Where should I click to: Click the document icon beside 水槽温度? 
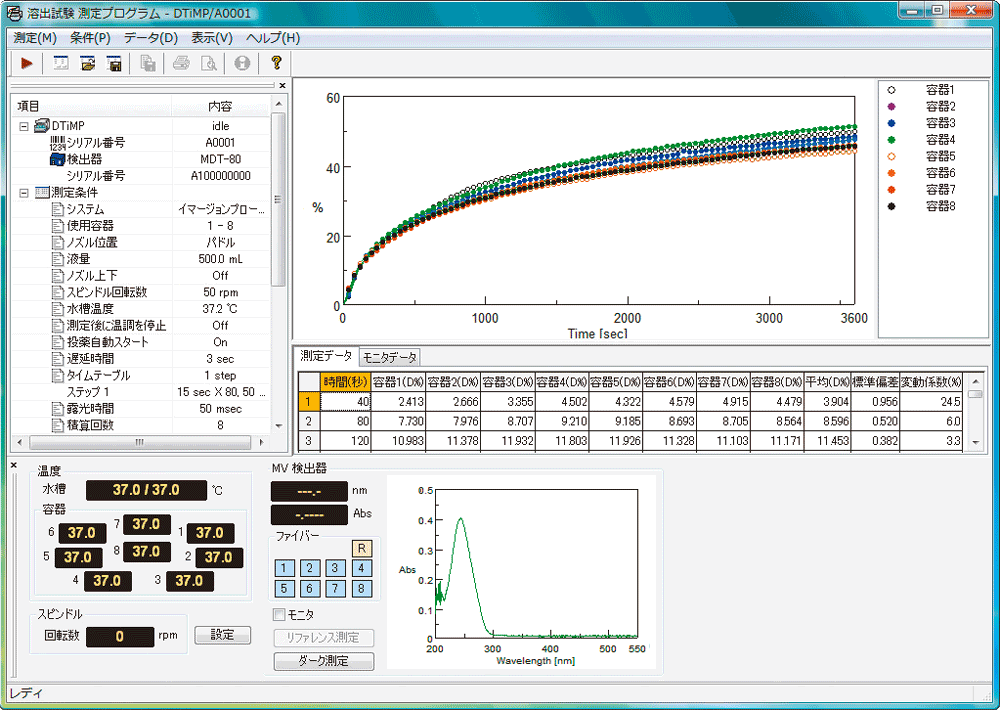(x=57, y=309)
